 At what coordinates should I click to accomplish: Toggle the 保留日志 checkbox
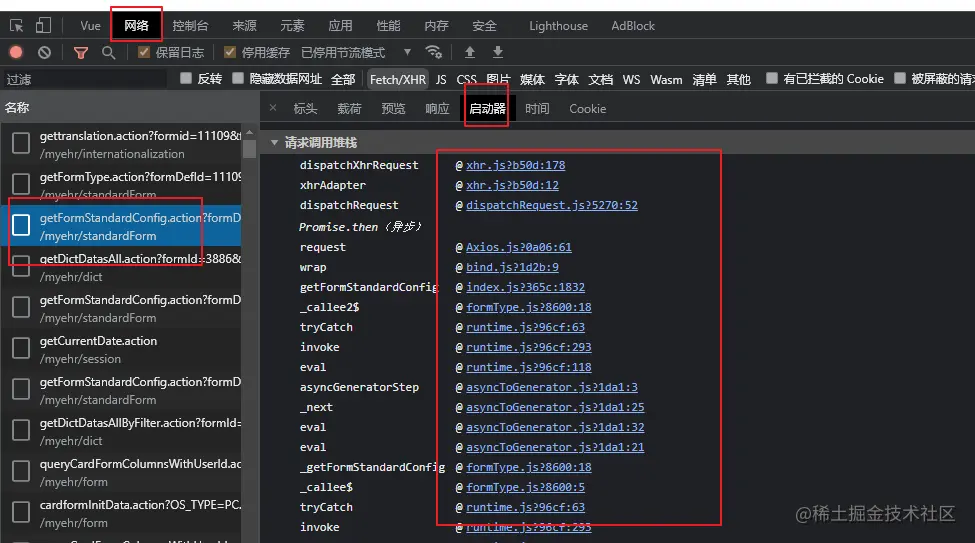pos(144,52)
